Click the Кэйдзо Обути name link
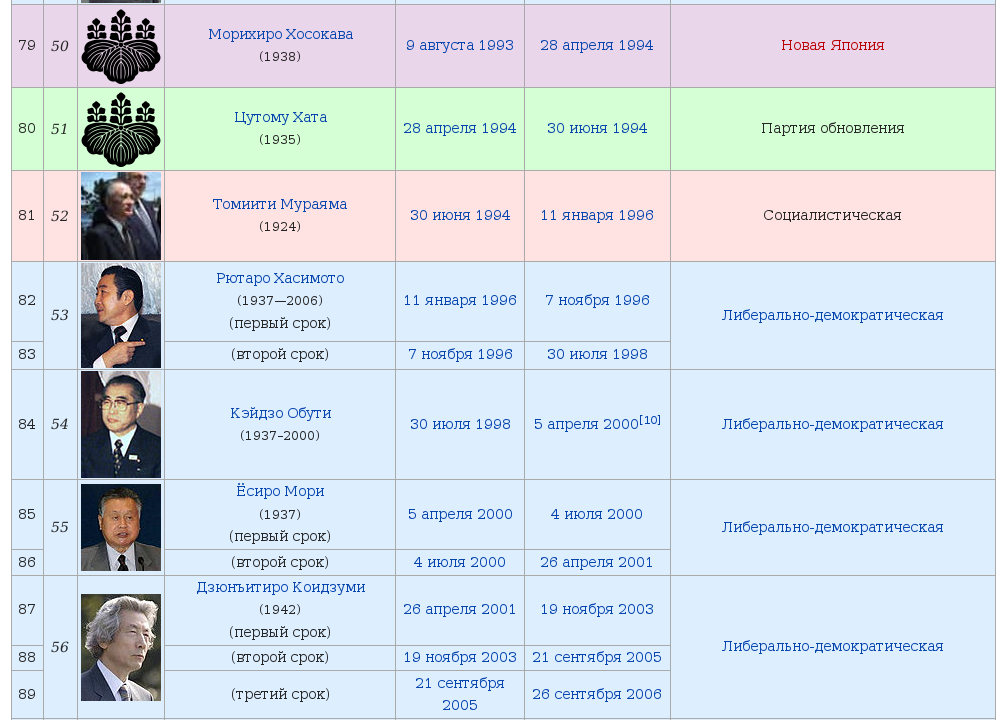 point(280,413)
